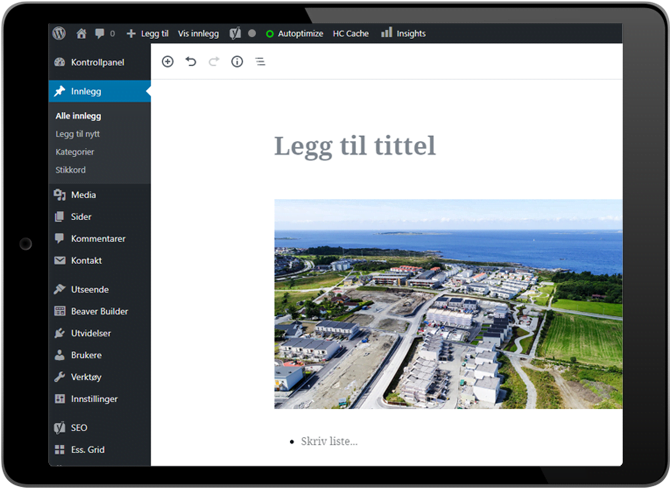This screenshot has width=670, height=489.
Task: Click Vis innlegg link
Action: pos(198,33)
